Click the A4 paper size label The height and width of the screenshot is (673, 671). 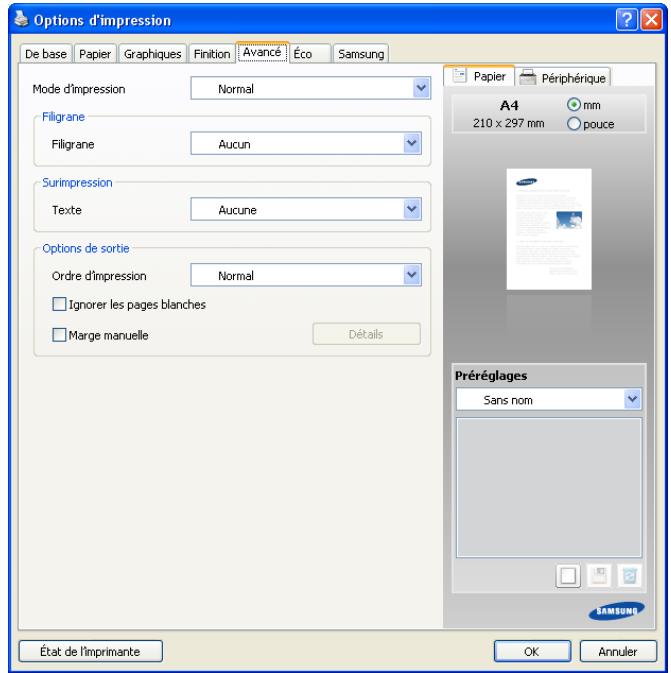point(509,105)
